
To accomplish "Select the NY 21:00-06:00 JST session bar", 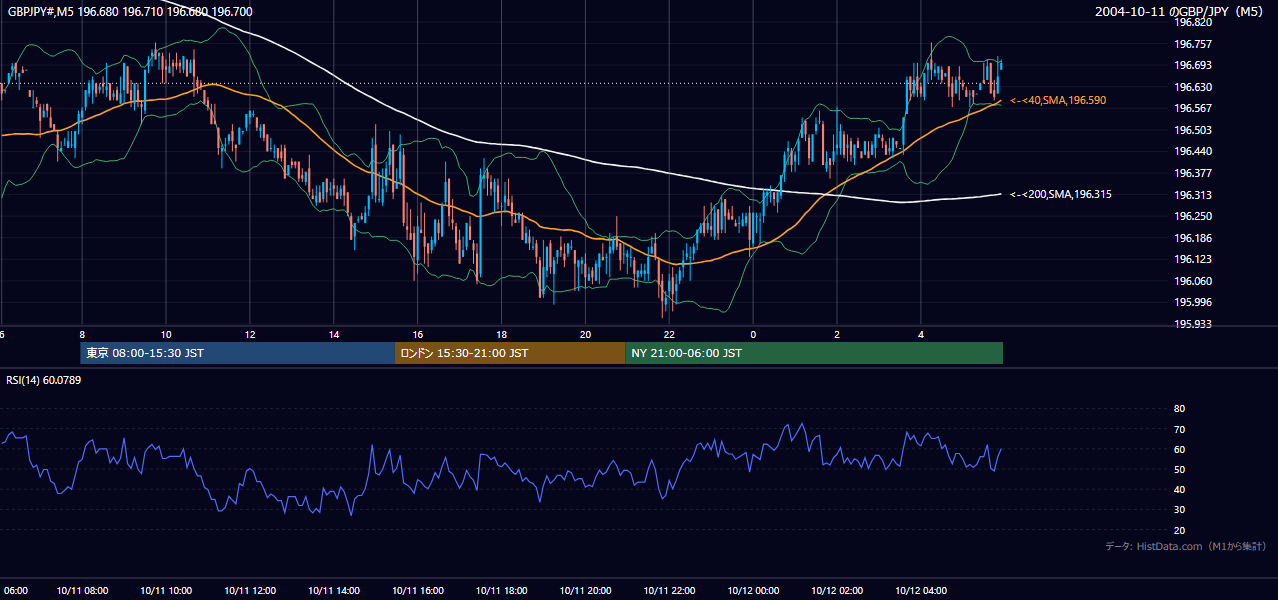I will click(x=814, y=353).
